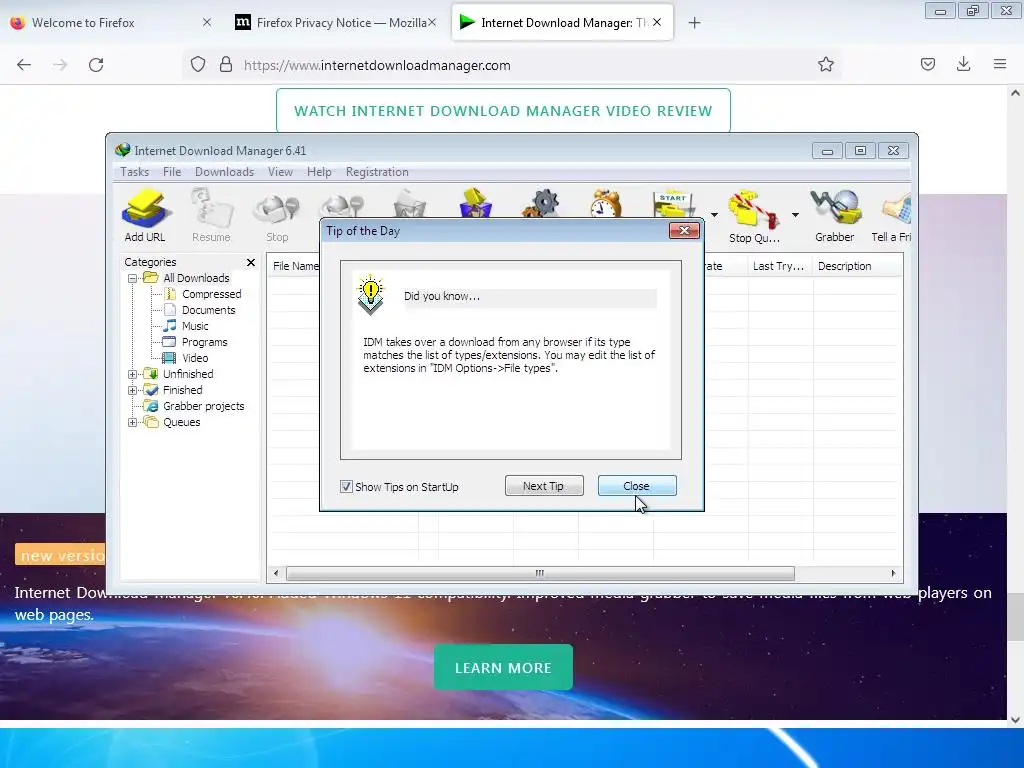Click the left scroll arrow in IDM list

click(276, 573)
